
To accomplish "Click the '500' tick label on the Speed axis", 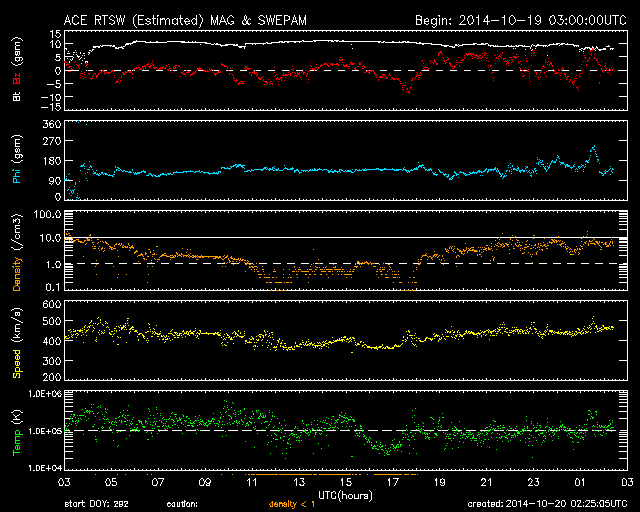I will point(52,321).
